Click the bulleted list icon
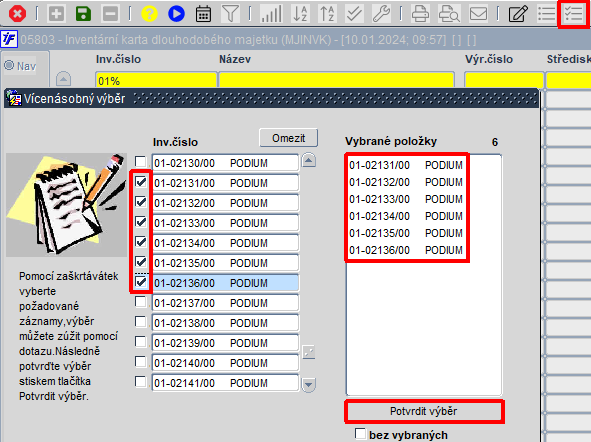 (547, 14)
